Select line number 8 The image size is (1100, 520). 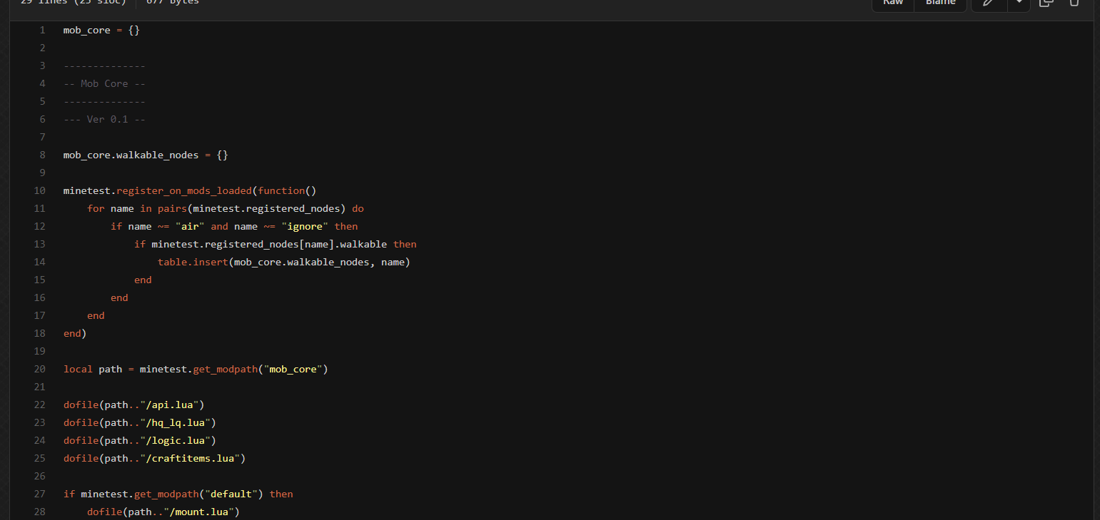[42, 155]
